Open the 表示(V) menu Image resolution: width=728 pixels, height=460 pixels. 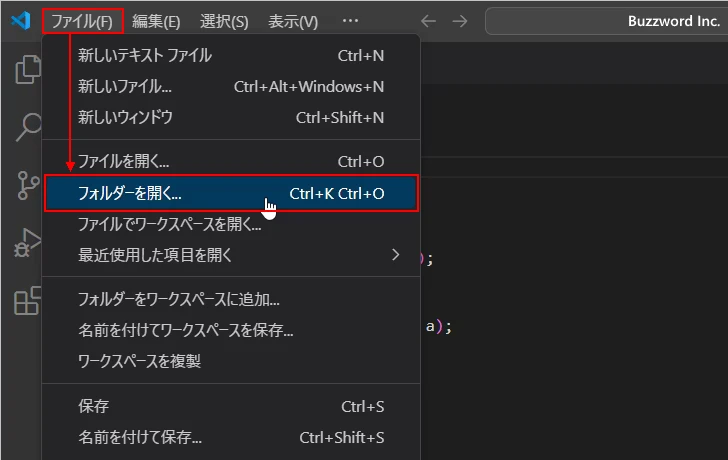pos(293,21)
